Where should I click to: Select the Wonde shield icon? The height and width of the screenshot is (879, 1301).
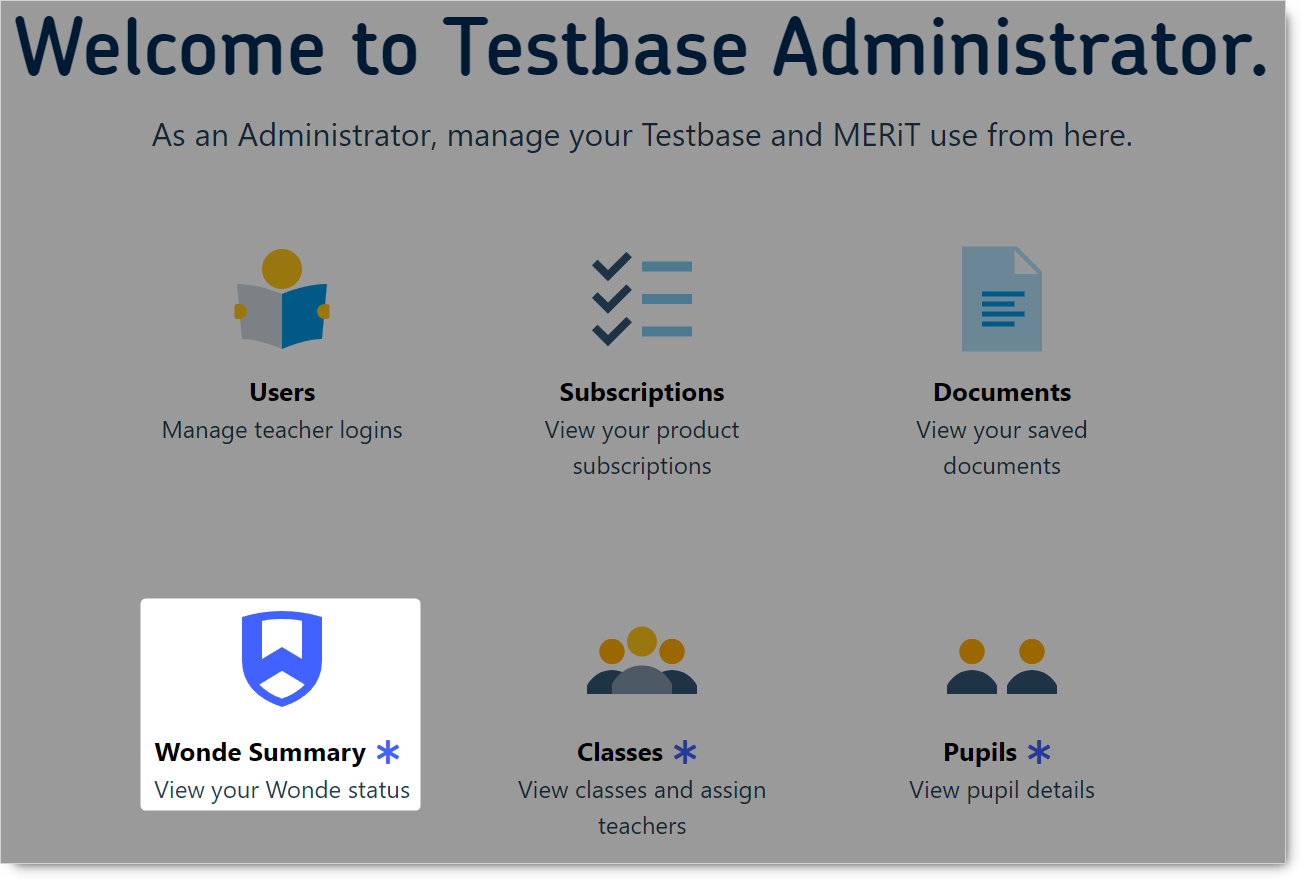click(282, 659)
